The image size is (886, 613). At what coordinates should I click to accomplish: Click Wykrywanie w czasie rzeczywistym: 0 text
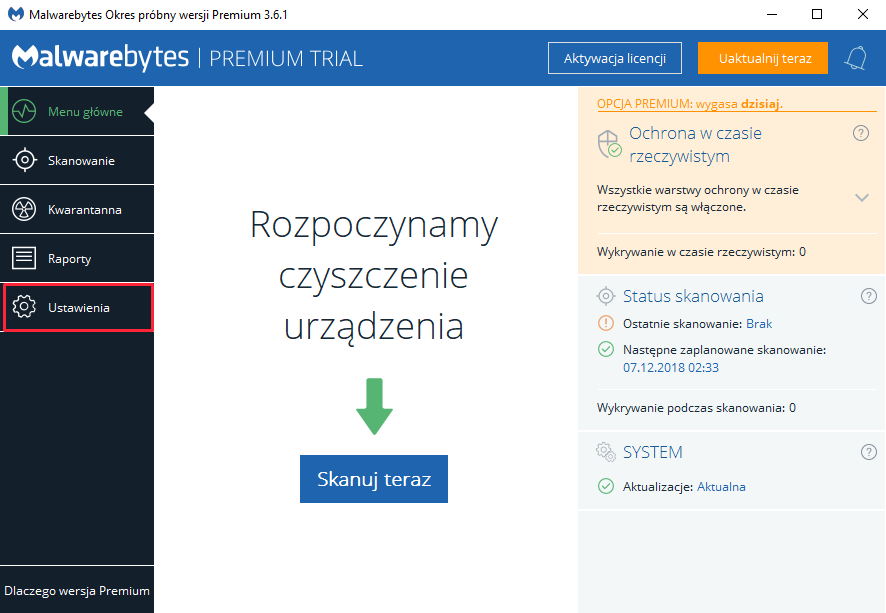pos(701,252)
